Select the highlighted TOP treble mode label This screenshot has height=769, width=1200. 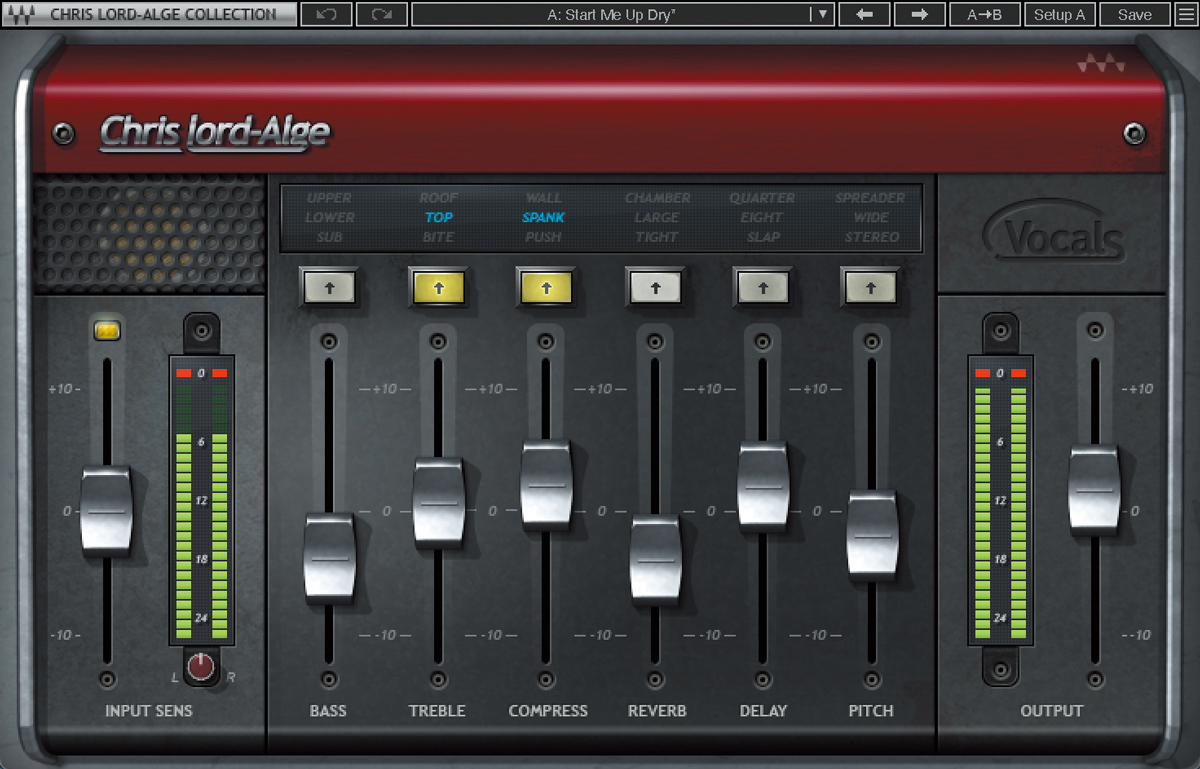point(438,217)
